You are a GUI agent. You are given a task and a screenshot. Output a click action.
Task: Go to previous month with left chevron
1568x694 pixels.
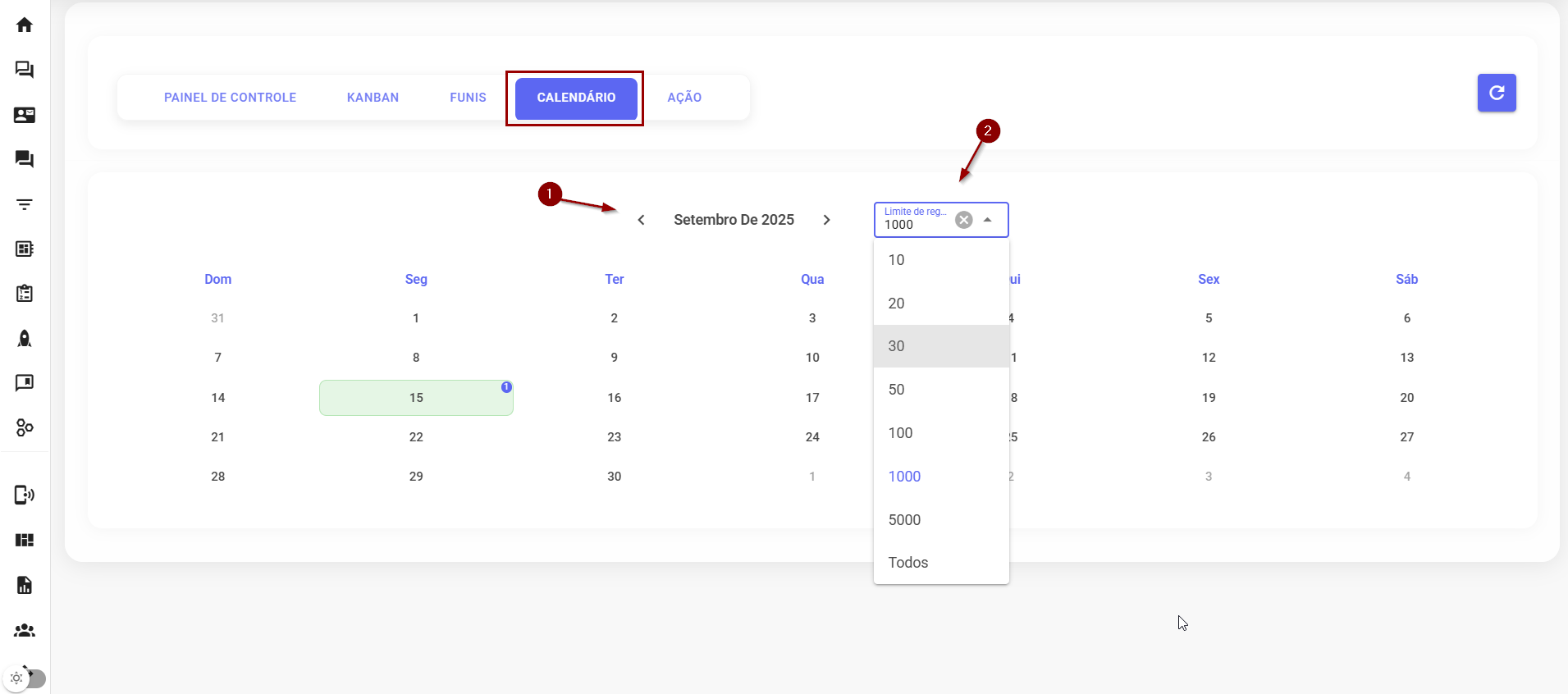tap(641, 220)
